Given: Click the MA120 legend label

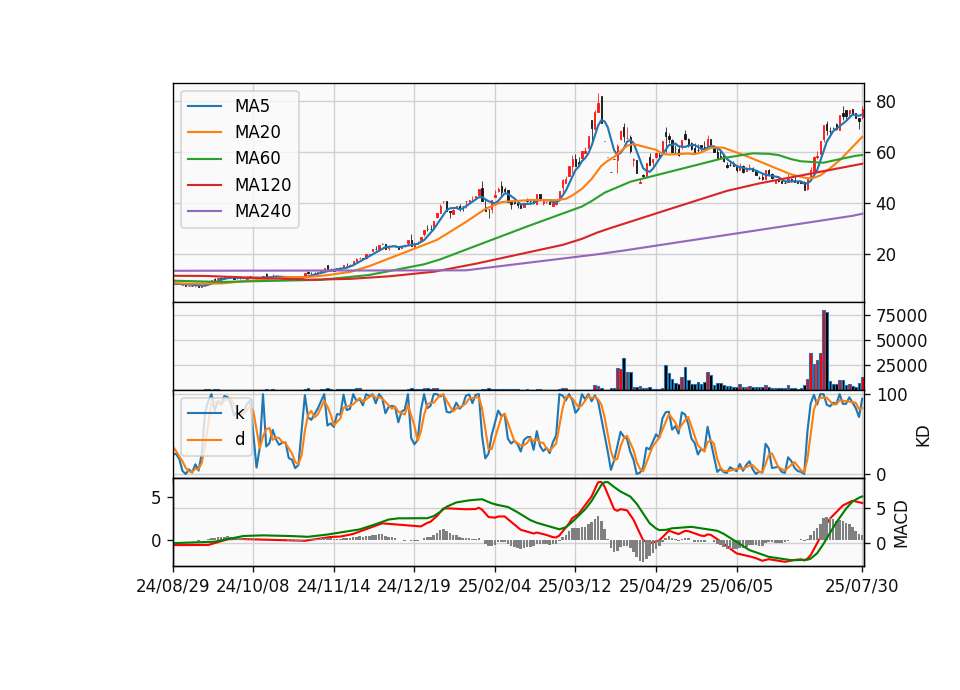Looking at the screenshot, I should pyautogui.click(x=263, y=185).
